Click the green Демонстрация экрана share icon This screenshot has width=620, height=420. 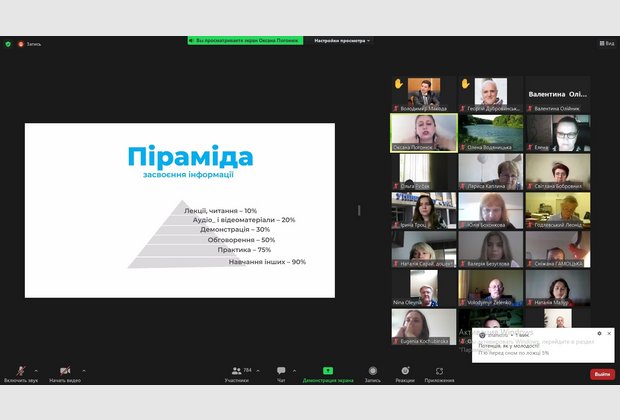(326, 371)
